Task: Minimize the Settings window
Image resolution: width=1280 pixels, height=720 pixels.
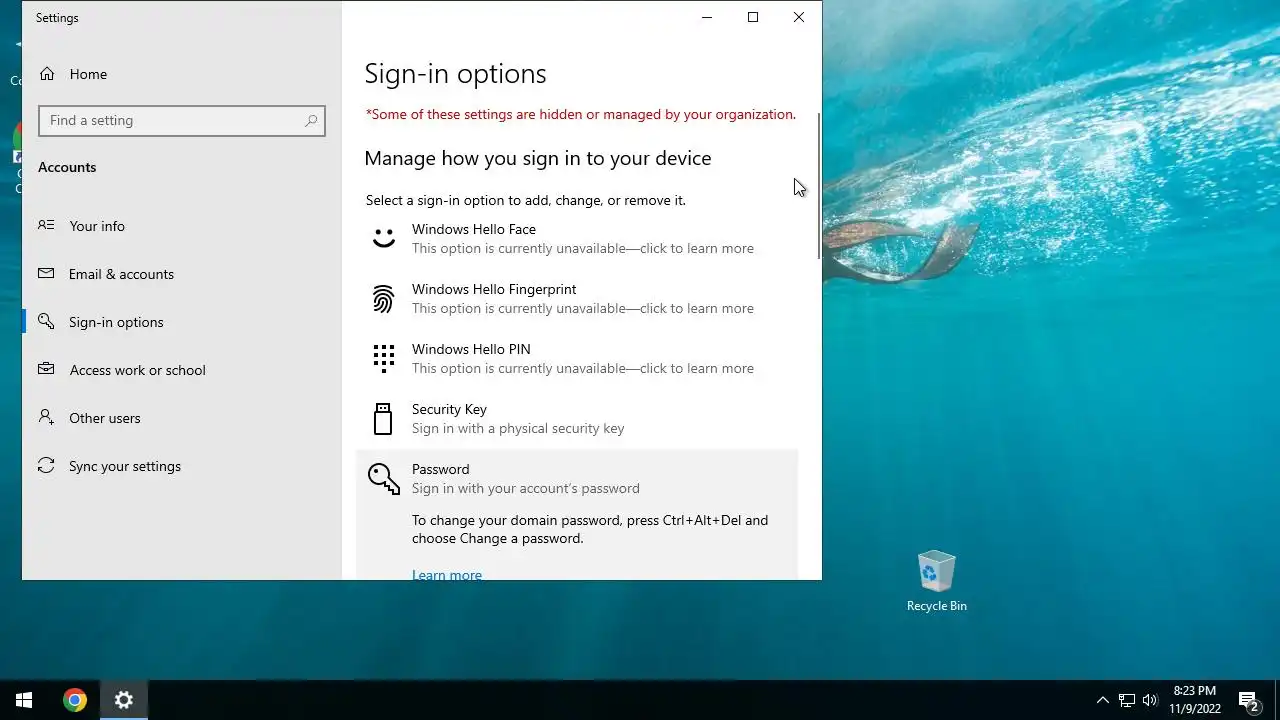Action: point(707,17)
